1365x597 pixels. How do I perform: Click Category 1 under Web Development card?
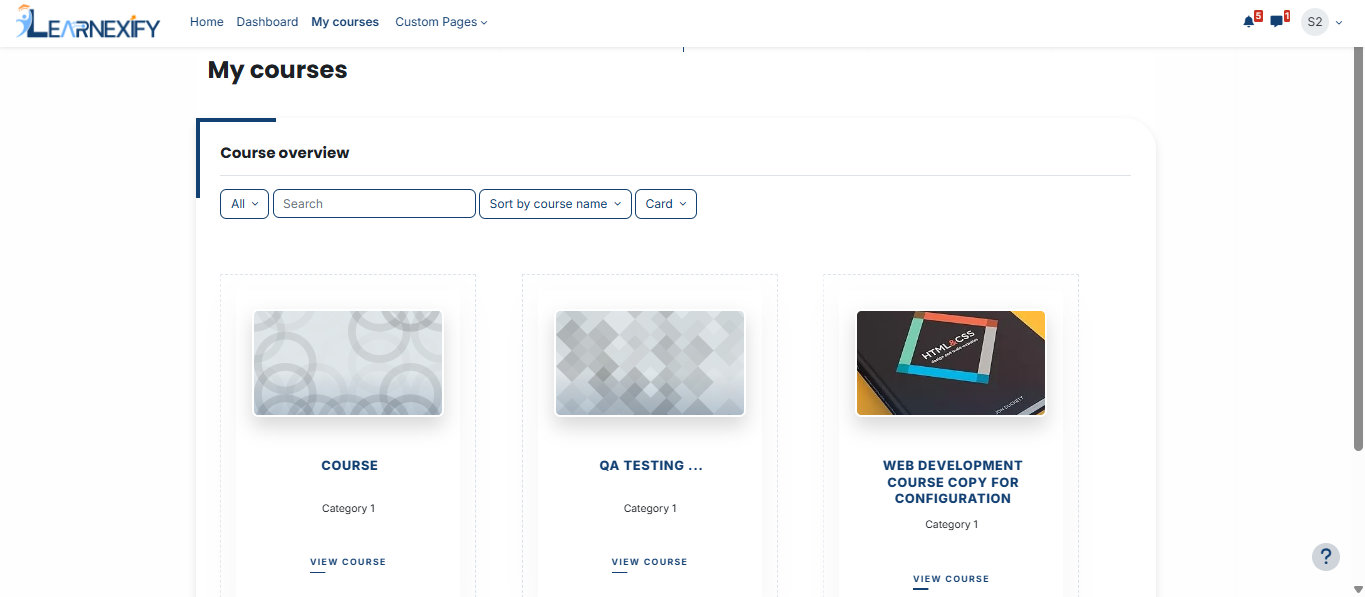point(952,525)
